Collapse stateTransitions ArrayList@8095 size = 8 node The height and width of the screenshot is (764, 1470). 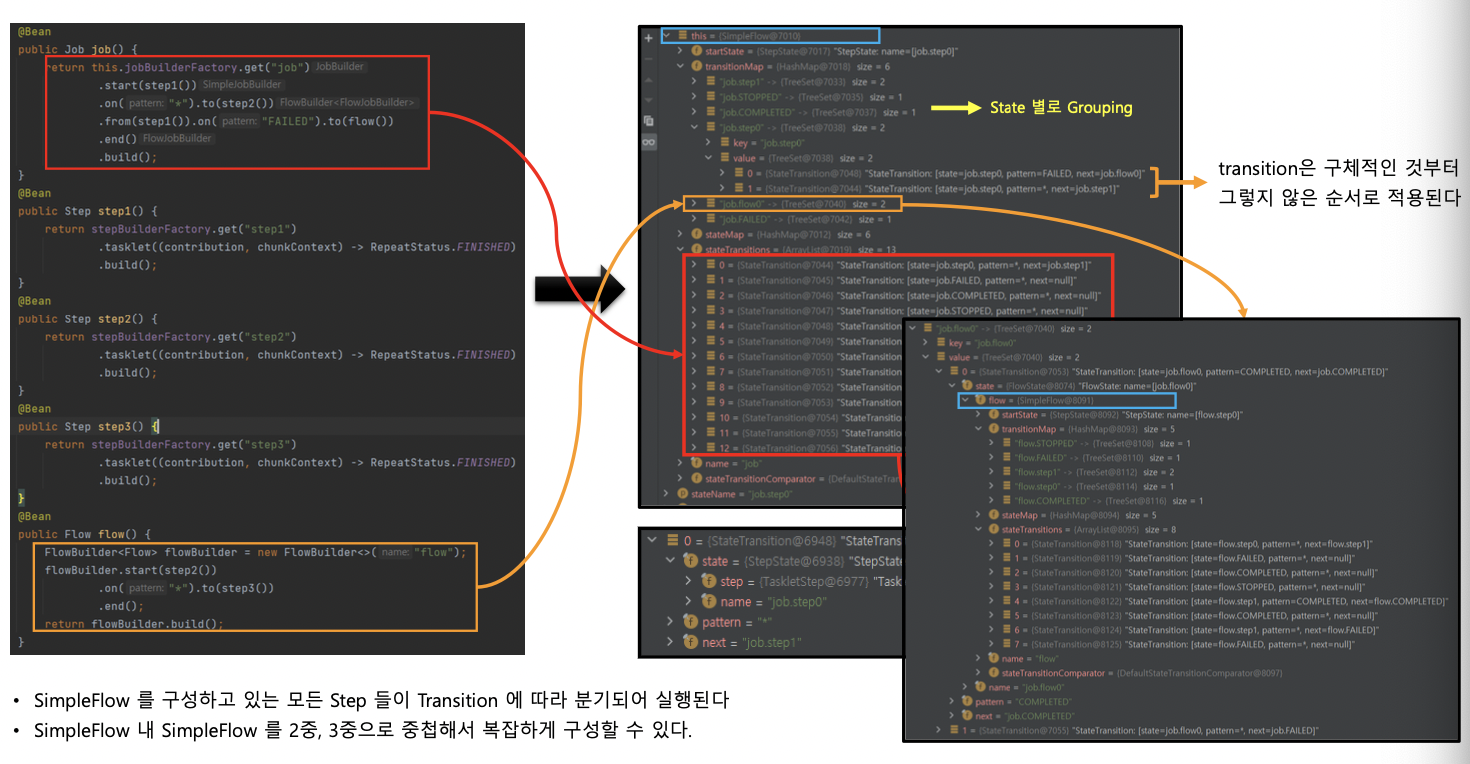[978, 529]
